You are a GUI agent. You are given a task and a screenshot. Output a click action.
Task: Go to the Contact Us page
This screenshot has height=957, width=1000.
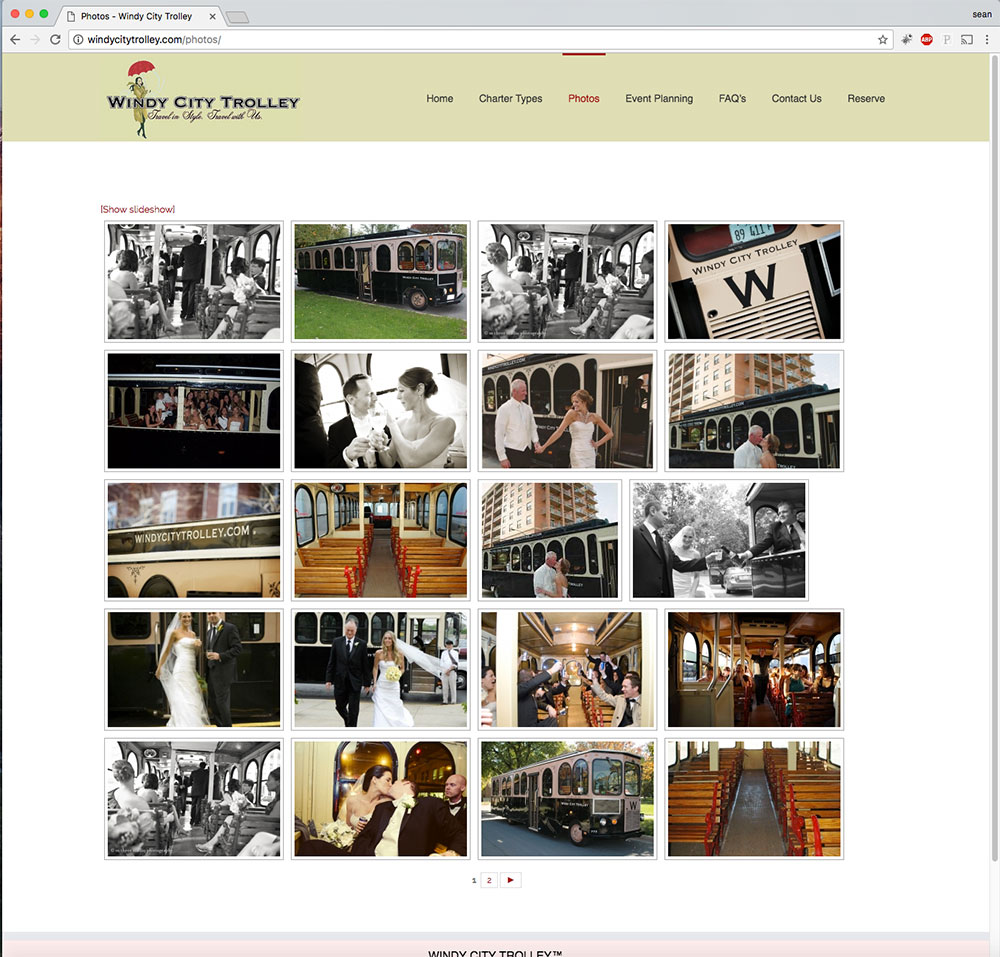click(x=796, y=99)
